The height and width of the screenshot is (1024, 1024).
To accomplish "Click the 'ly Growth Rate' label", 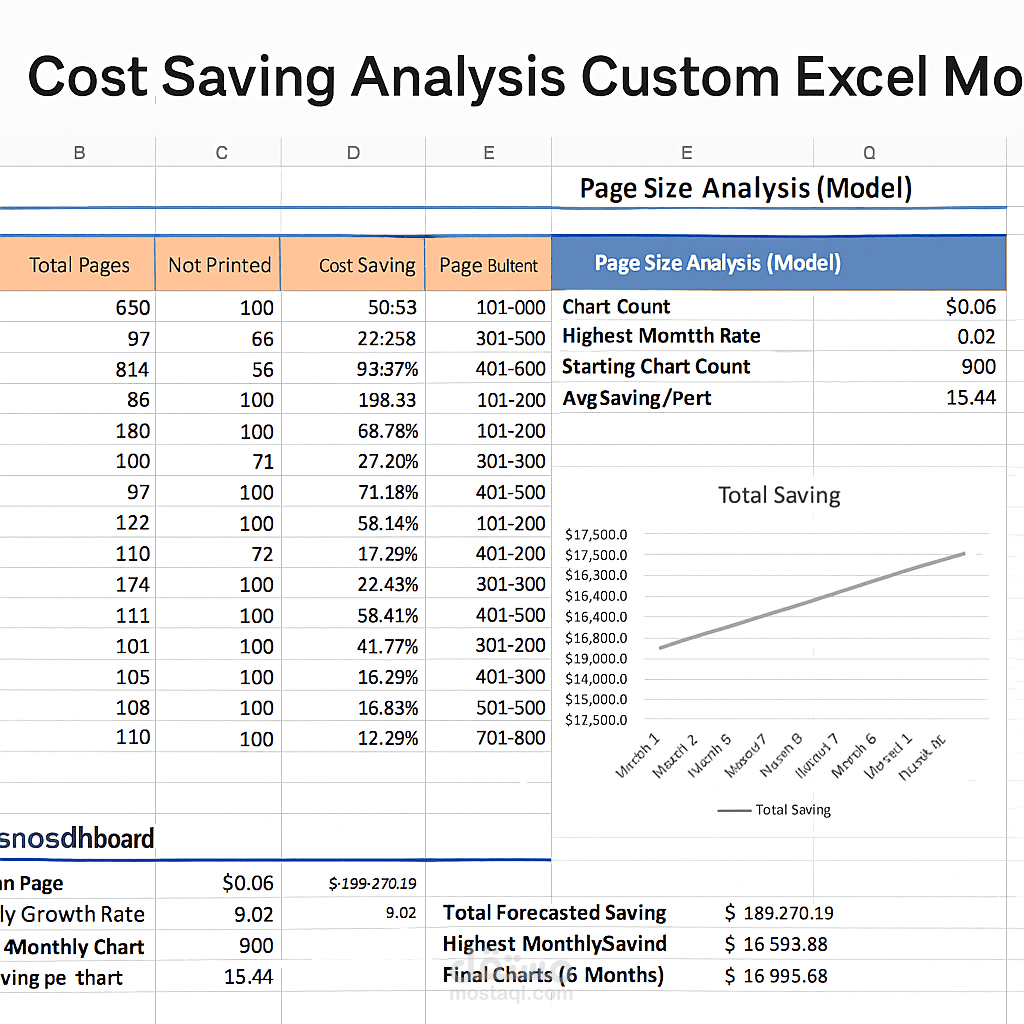I will click(72, 914).
